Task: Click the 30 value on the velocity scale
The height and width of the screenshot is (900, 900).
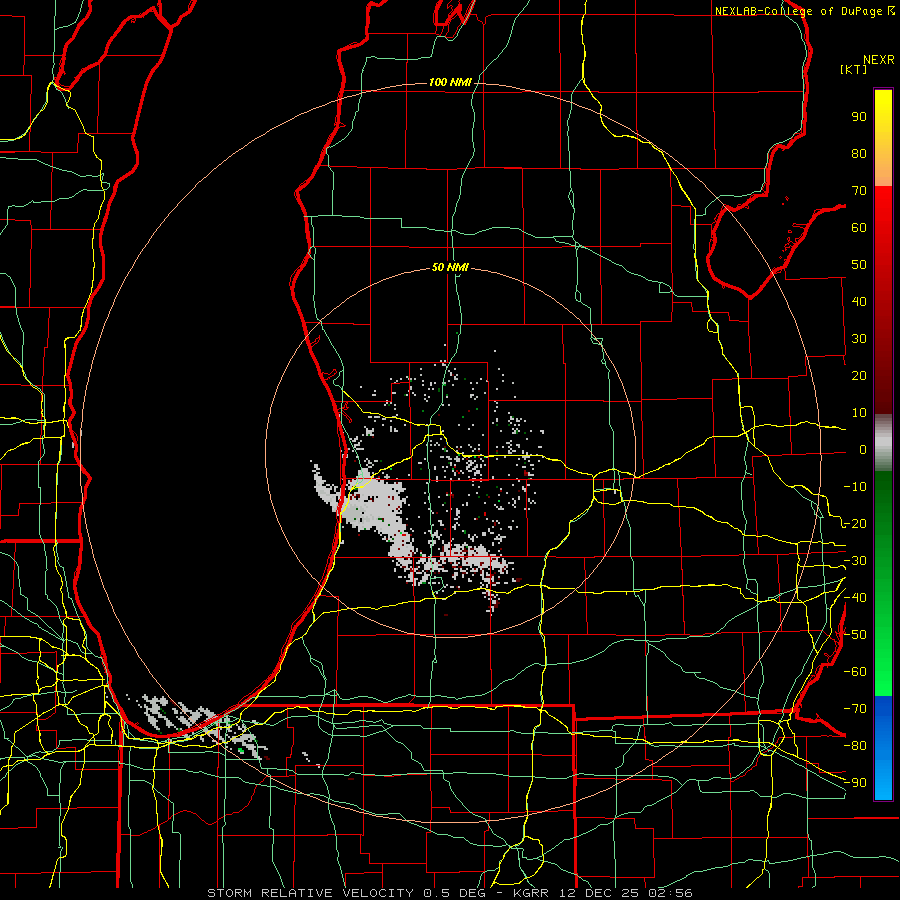Action: (859, 339)
